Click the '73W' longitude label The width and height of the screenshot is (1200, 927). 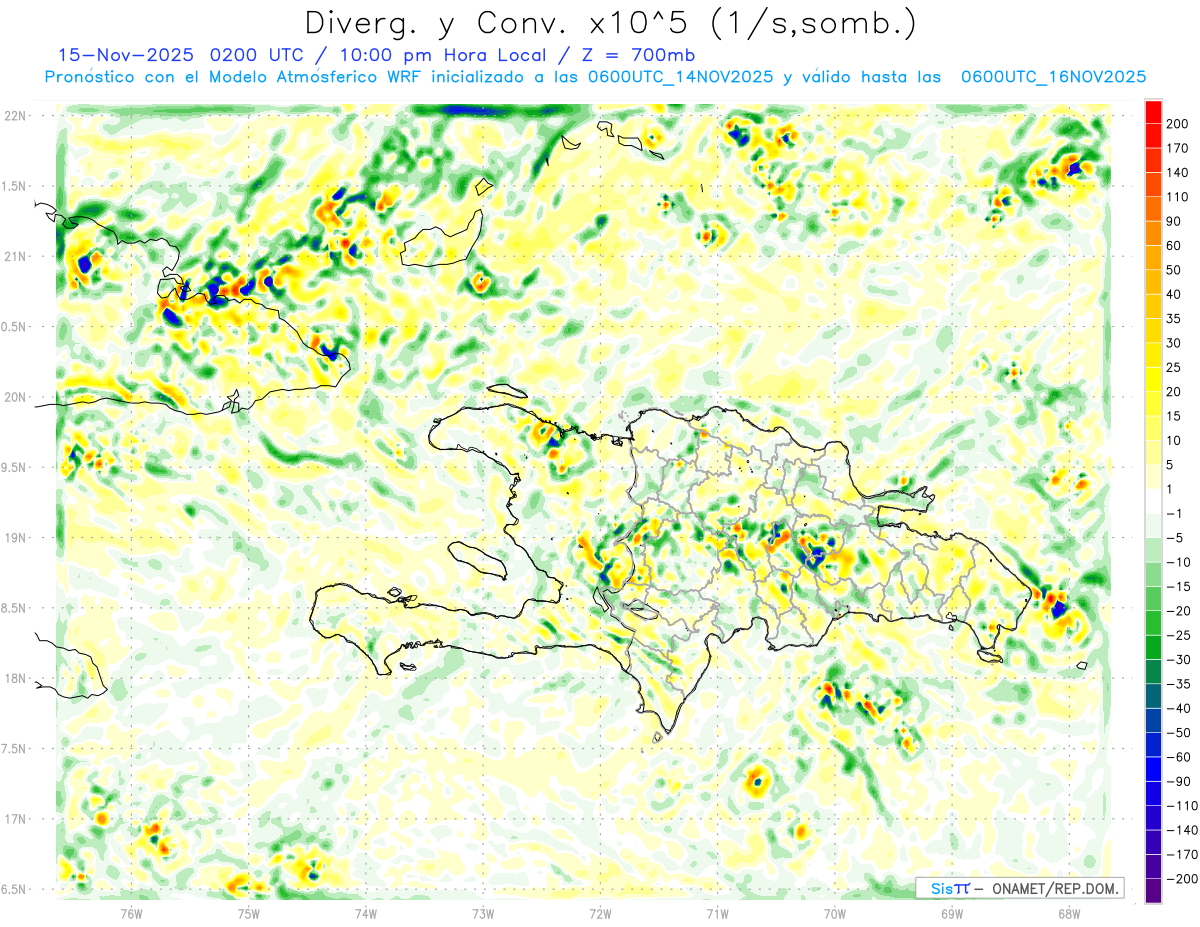click(x=483, y=913)
